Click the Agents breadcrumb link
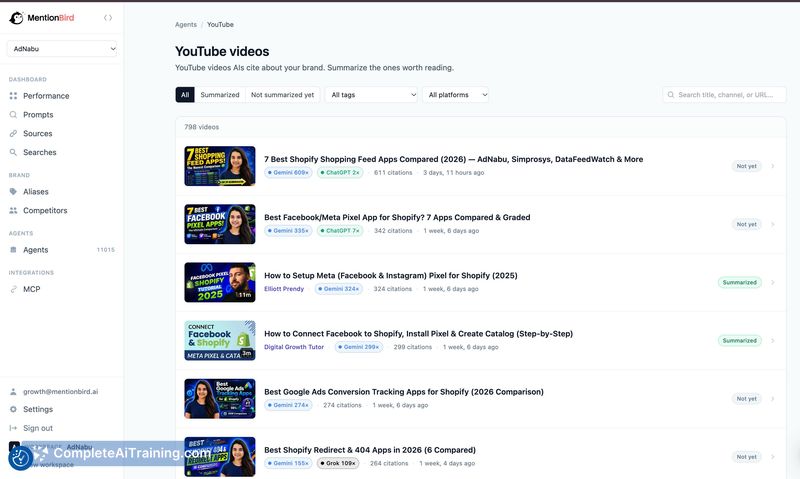The image size is (800, 479). coord(186,24)
